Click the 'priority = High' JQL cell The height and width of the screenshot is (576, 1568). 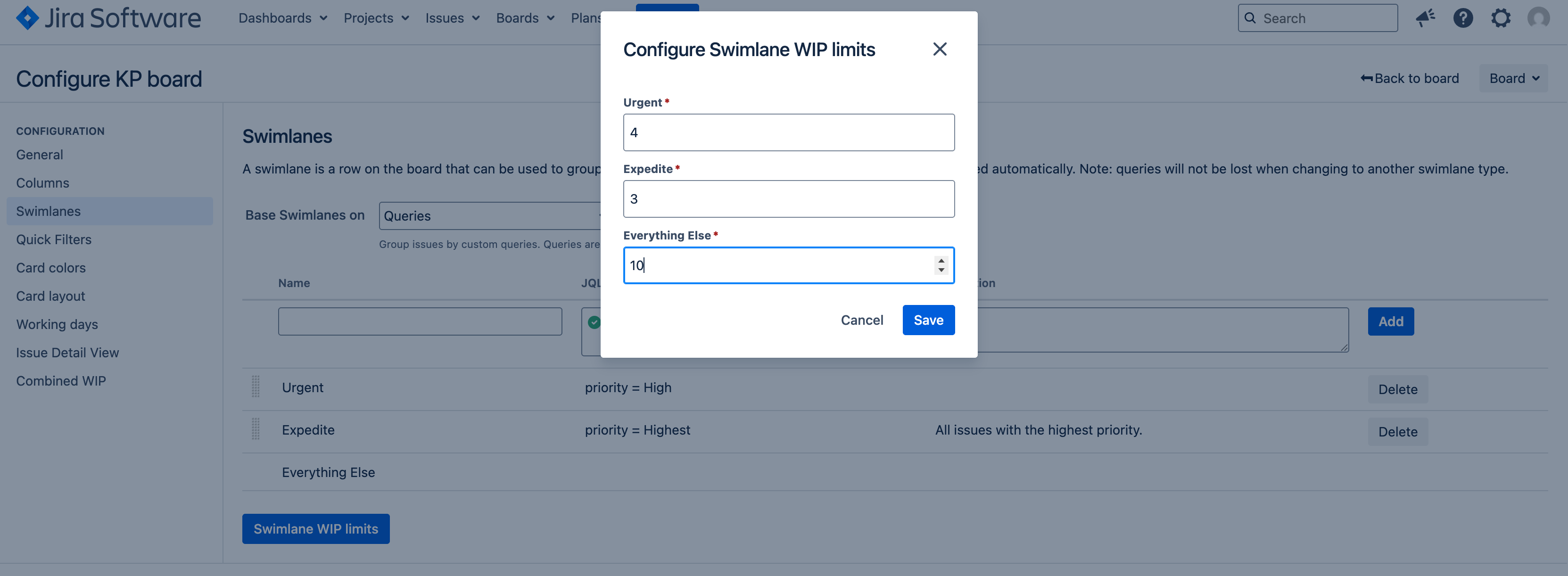tap(628, 388)
